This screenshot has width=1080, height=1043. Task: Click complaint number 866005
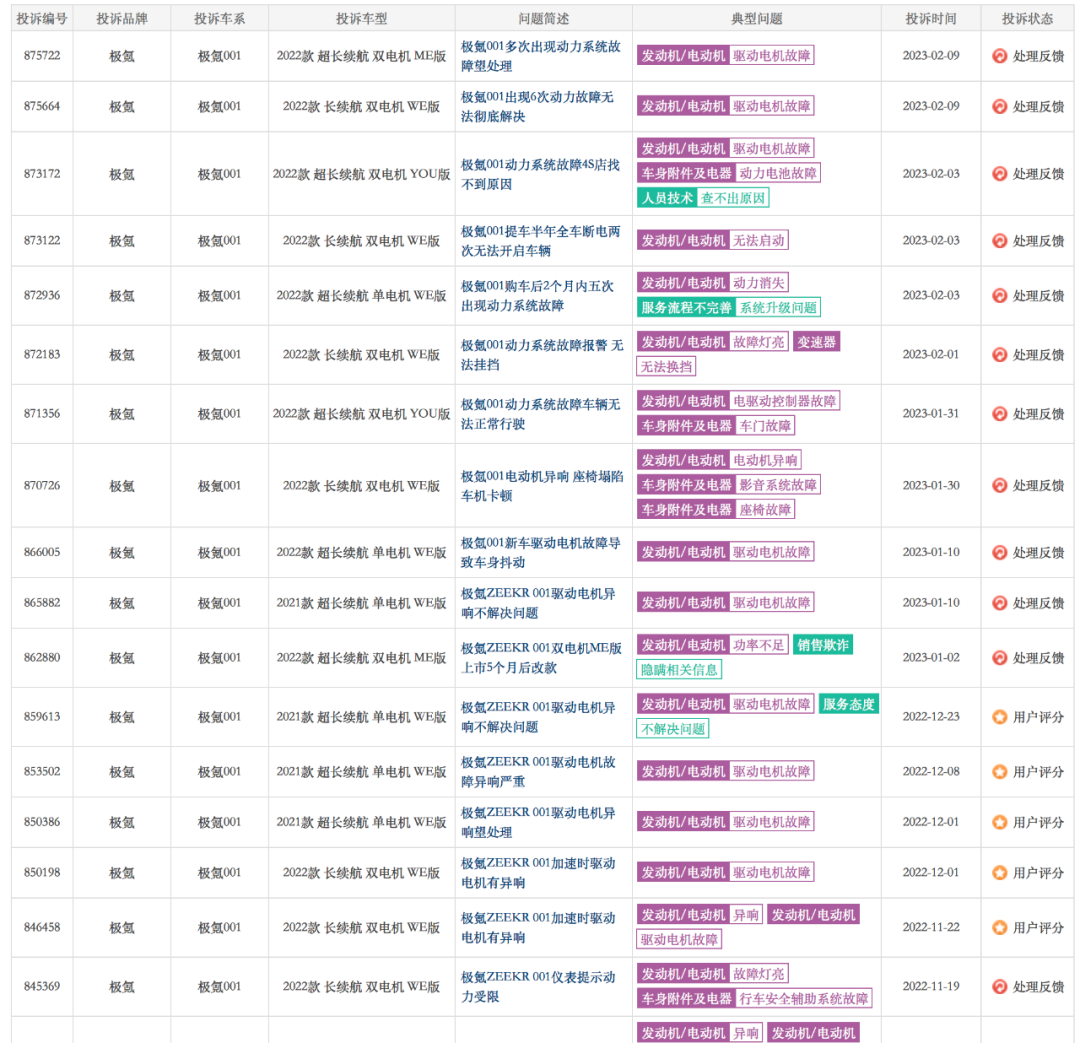(42, 553)
